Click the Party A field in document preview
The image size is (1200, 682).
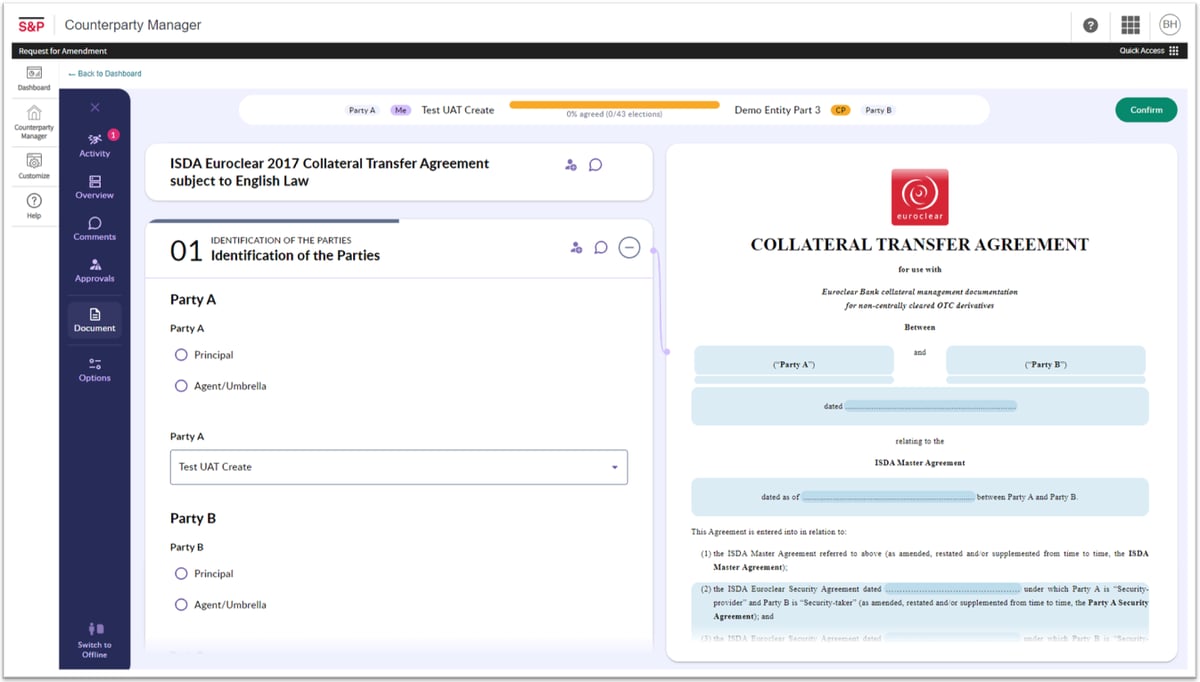point(794,360)
